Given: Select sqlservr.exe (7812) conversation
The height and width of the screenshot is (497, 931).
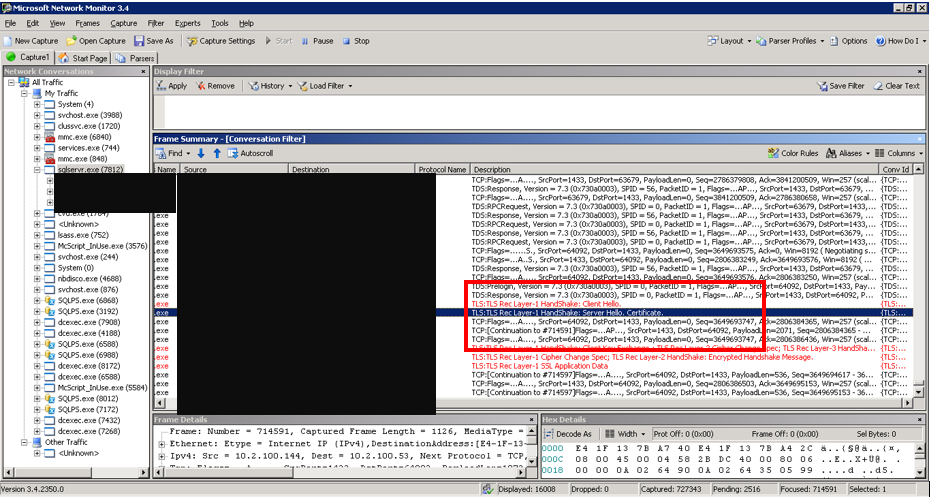Looking at the screenshot, I should pyautogui.click(x=90, y=169).
